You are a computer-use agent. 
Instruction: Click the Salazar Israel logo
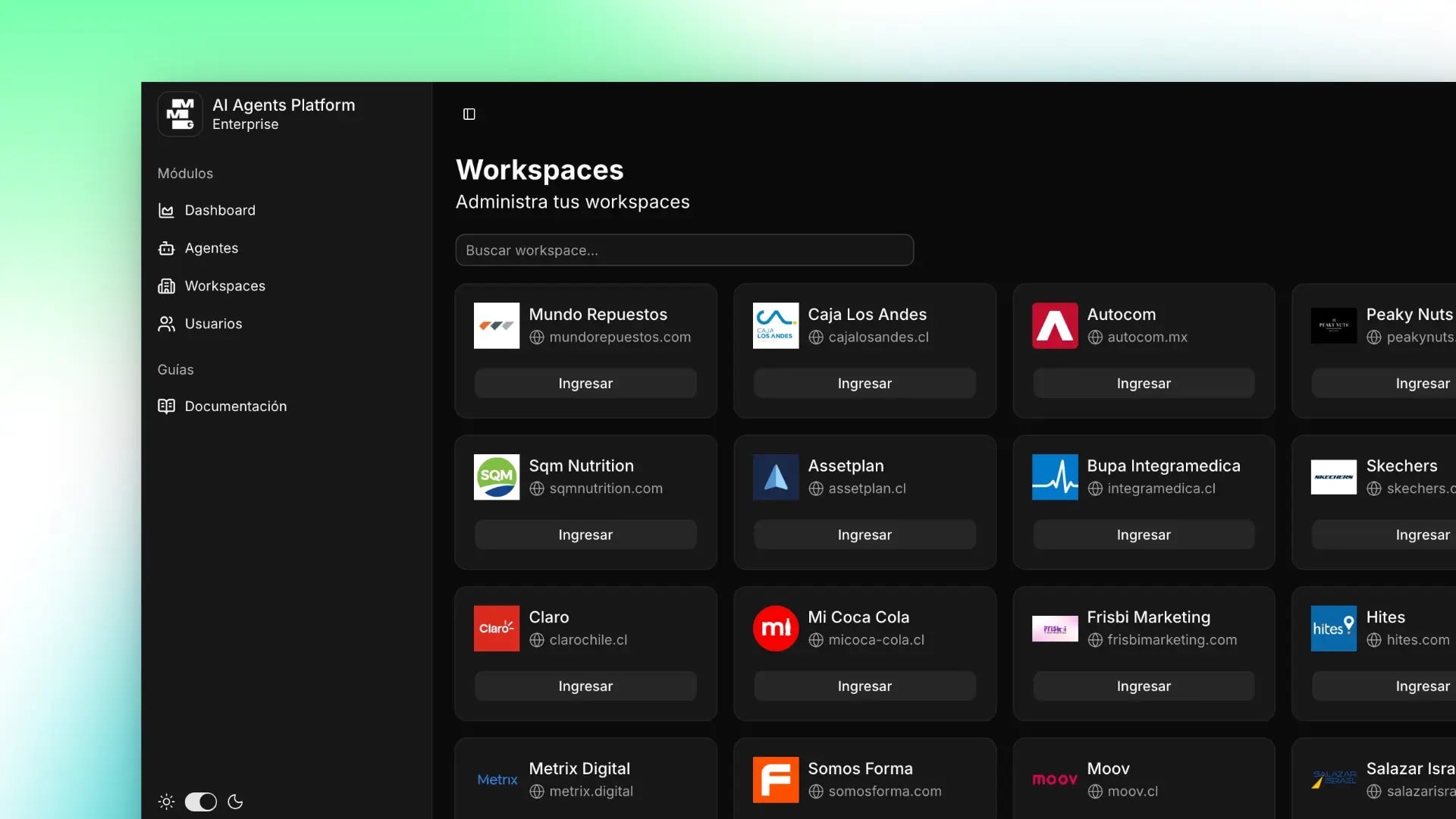click(1334, 780)
